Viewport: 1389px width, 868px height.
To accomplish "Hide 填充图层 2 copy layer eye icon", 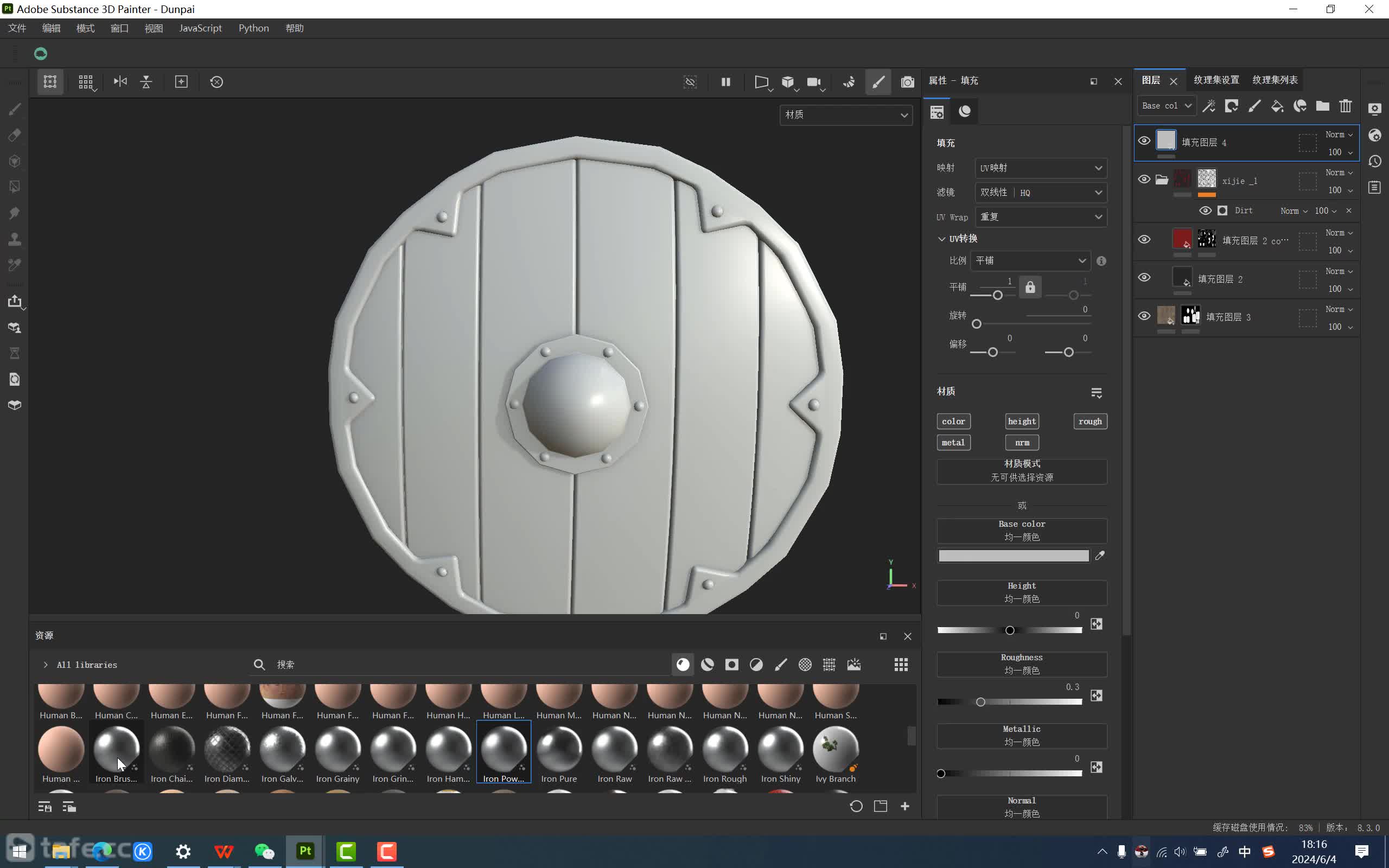I will [x=1144, y=239].
